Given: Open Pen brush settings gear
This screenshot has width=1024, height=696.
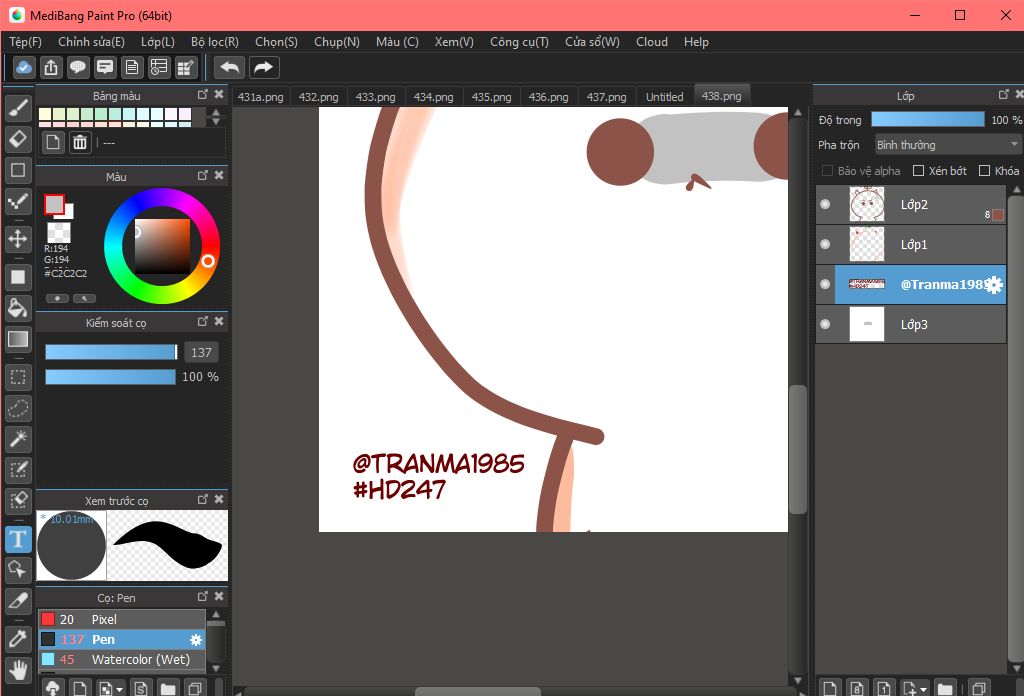Looking at the screenshot, I should (195, 640).
